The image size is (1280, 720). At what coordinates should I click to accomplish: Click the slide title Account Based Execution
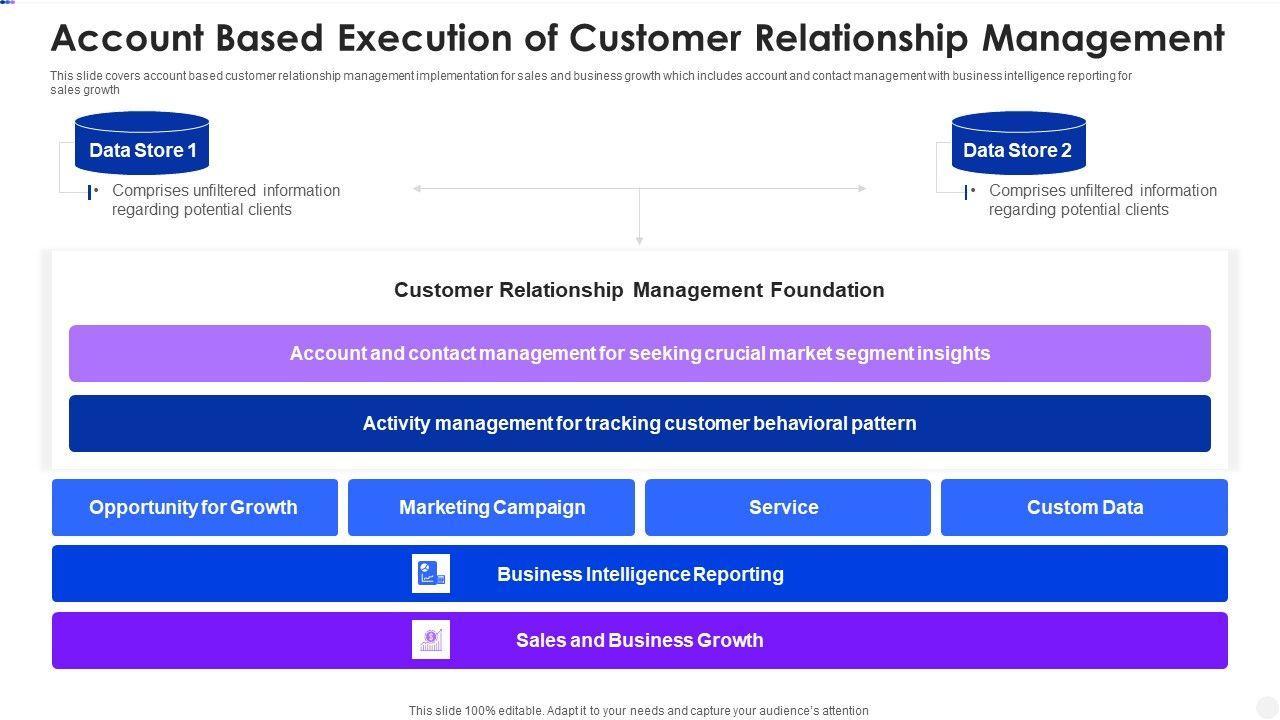(x=637, y=38)
